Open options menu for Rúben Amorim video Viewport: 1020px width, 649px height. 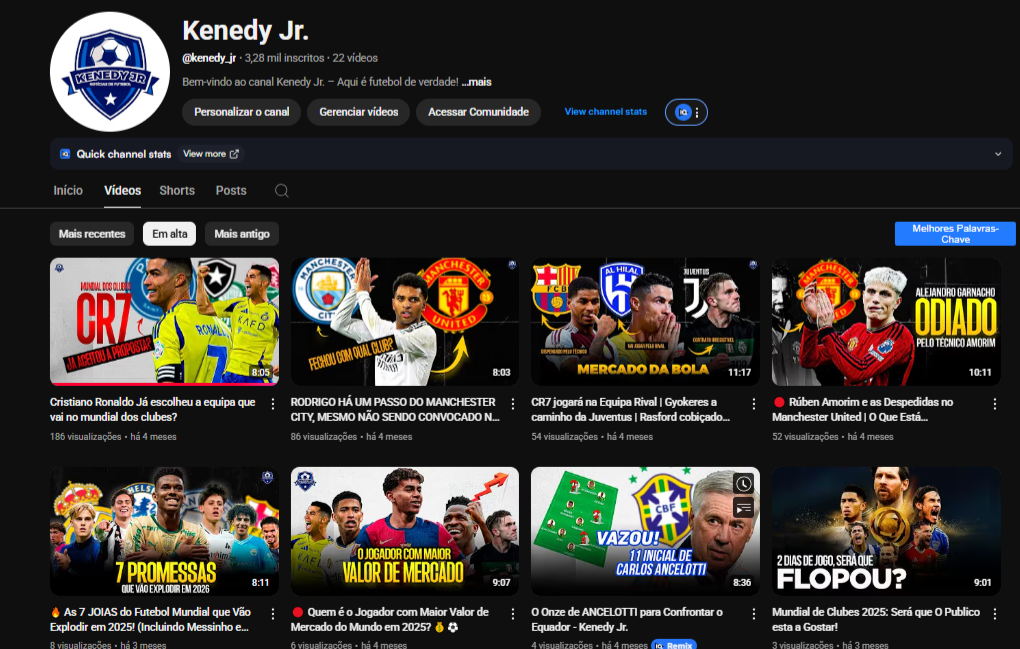tap(994, 404)
